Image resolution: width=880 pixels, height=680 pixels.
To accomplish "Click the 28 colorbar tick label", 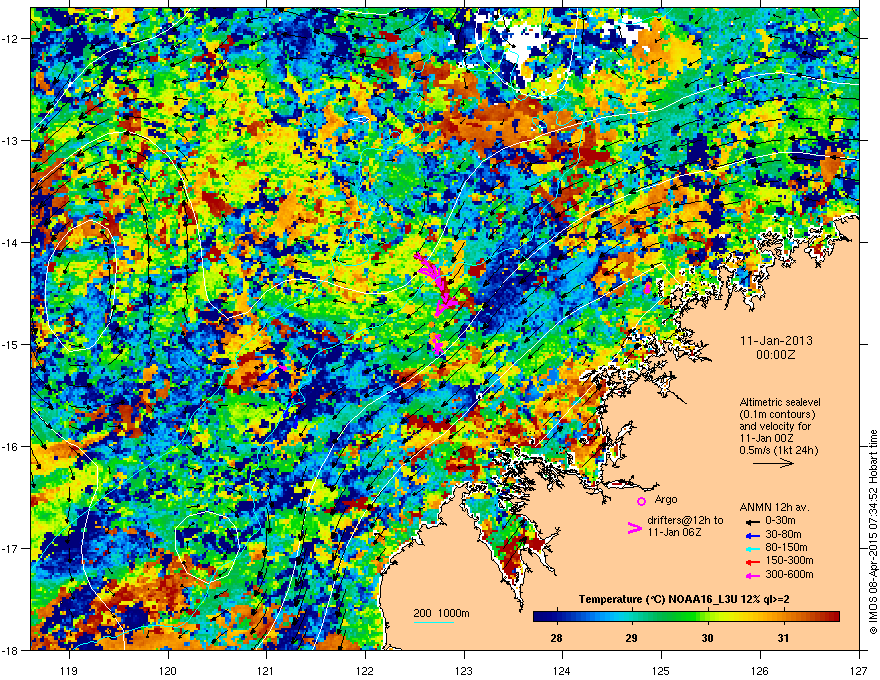I will (556, 638).
